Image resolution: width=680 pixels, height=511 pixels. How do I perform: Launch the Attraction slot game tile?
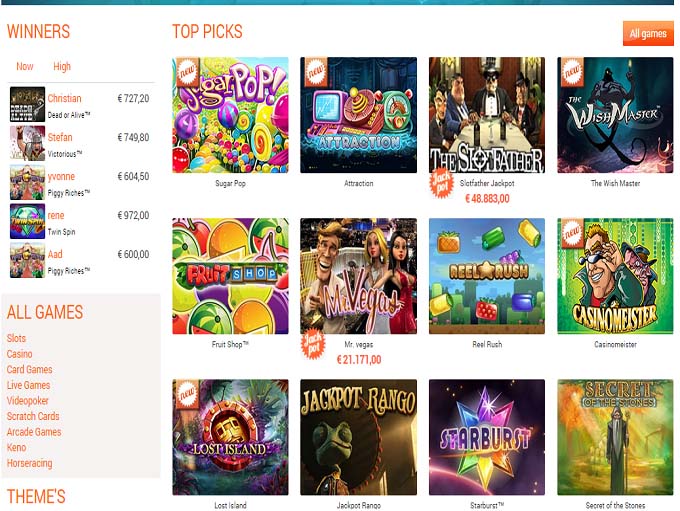359,115
